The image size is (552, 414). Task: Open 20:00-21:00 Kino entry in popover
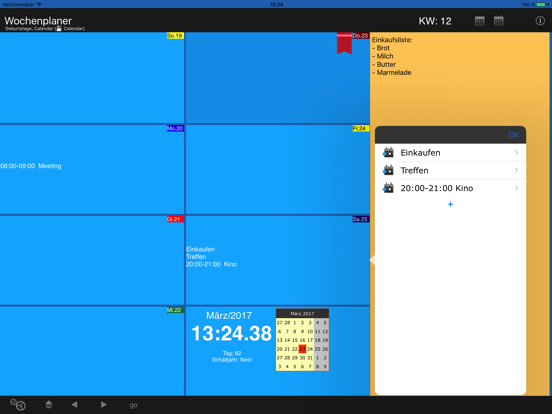click(x=450, y=188)
